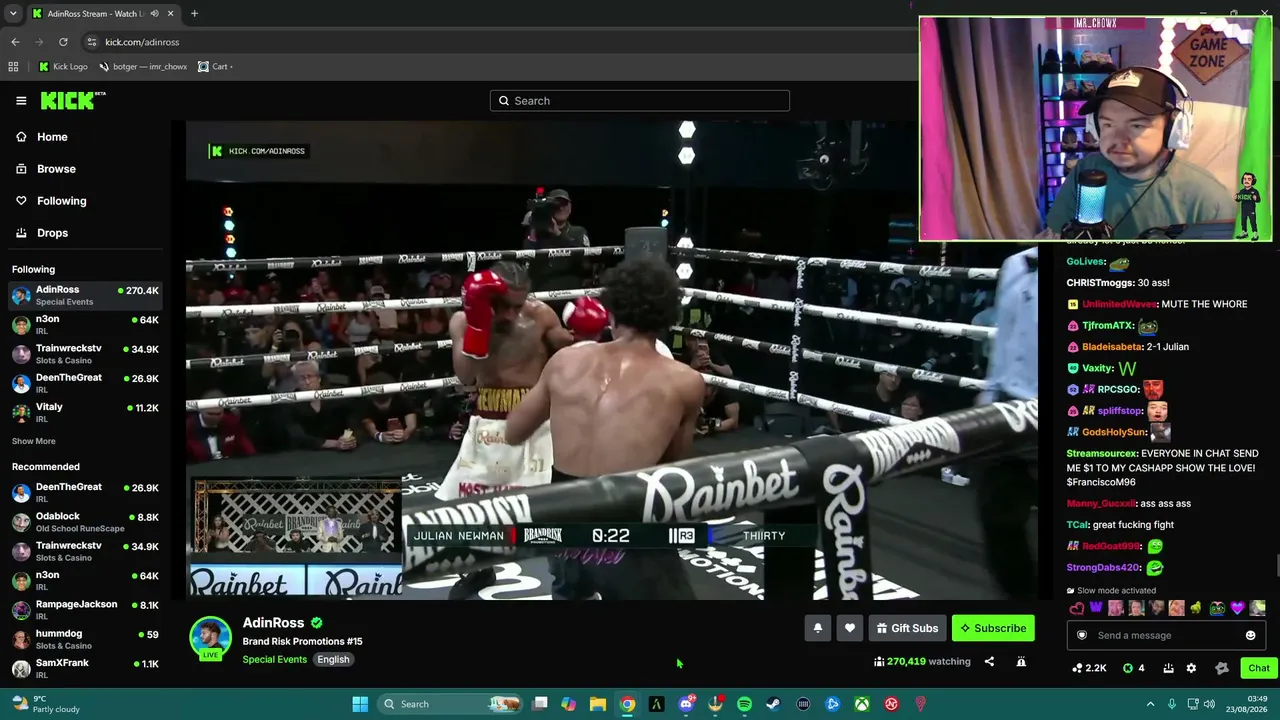
Task: Select the pink heart outline emote
Action: tap(1076, 608)
